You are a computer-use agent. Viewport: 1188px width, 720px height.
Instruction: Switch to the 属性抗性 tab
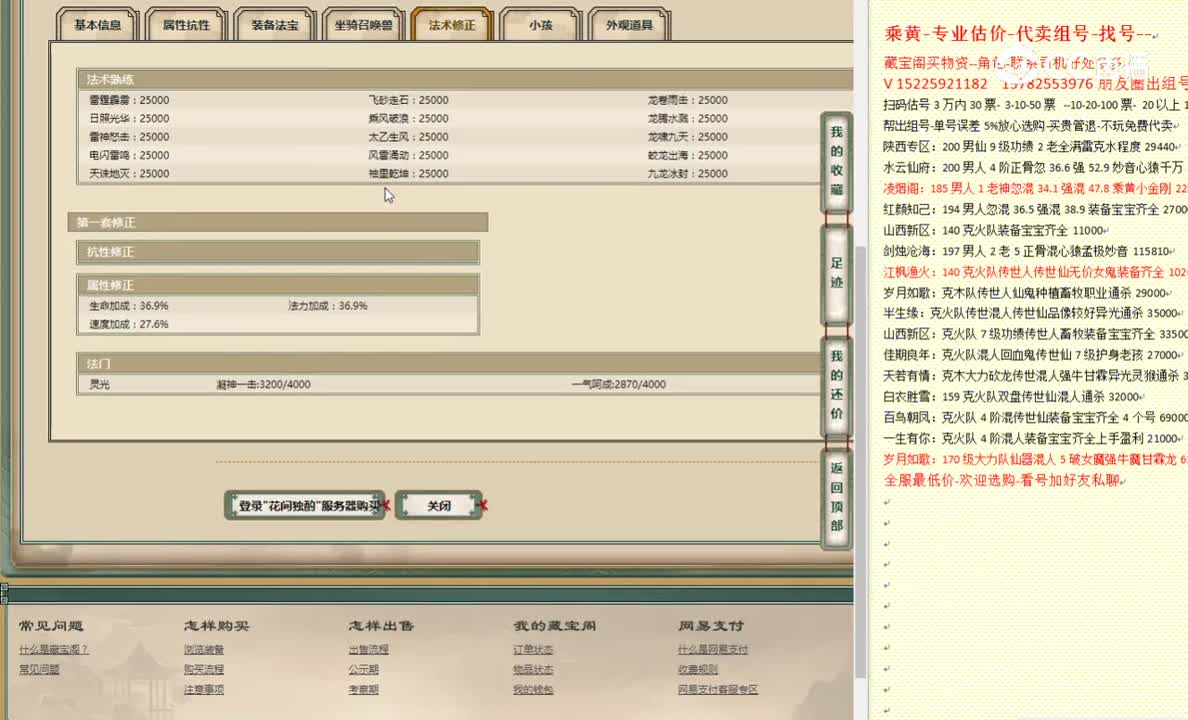coord(186,25)
